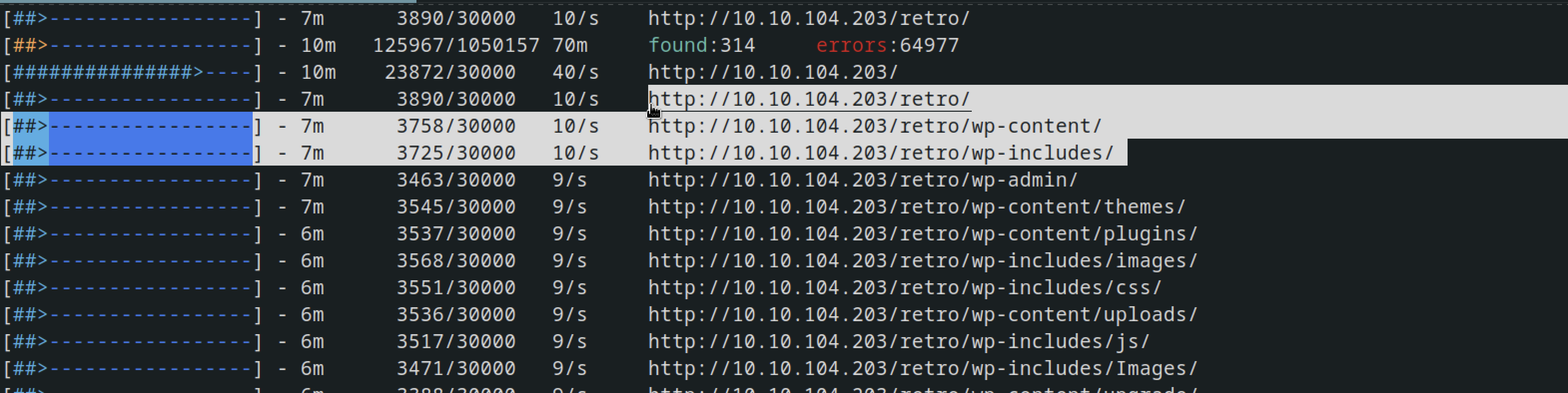Click the mostly filled progress bar at 23872

coord(133,72)
